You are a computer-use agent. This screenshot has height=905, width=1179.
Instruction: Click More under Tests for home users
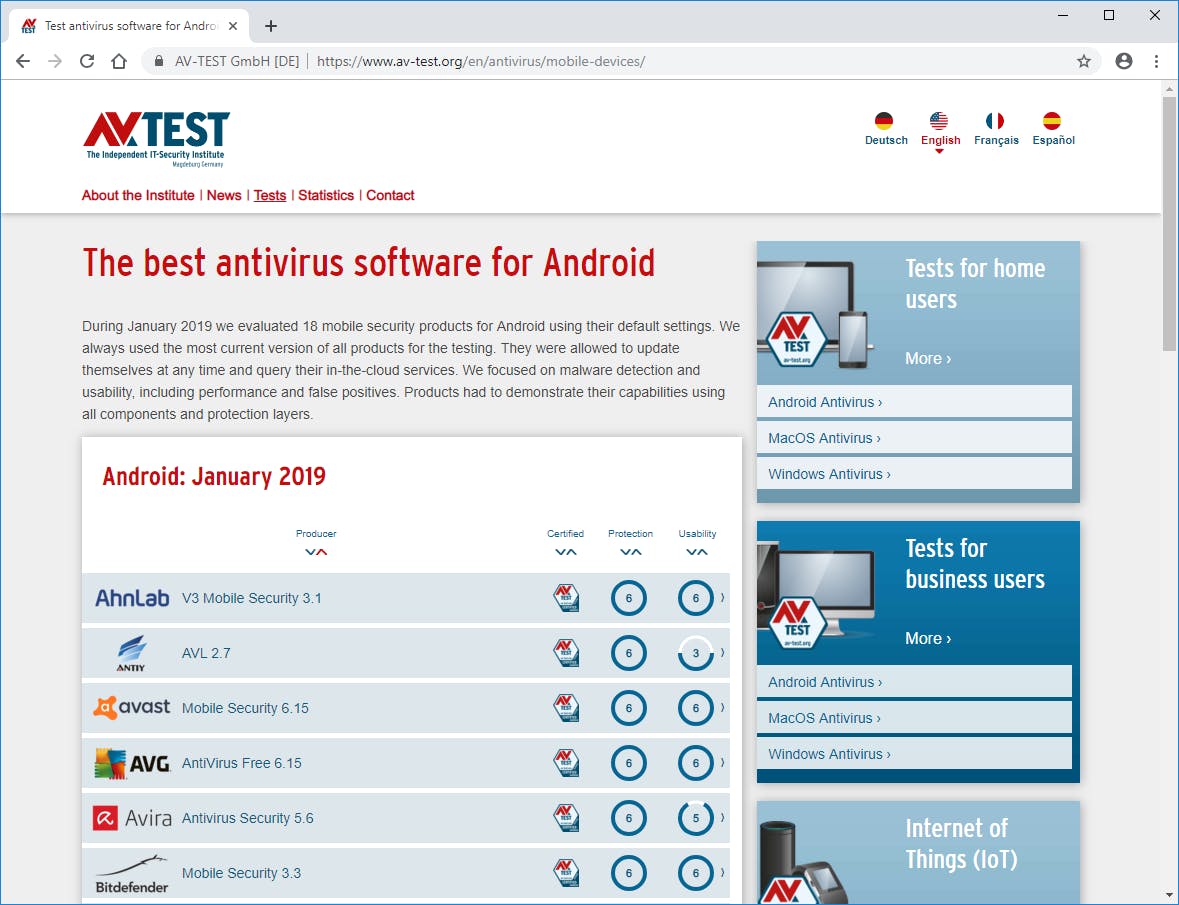click(x=928, y=359)
